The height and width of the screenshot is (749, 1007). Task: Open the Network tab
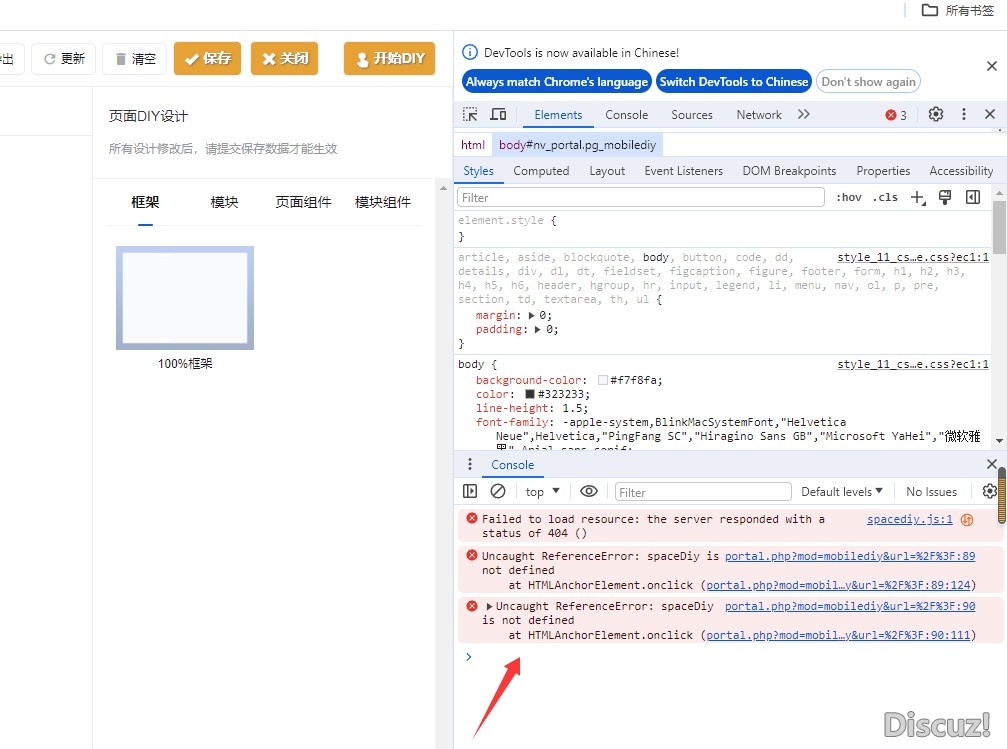(x=759, y=114)
